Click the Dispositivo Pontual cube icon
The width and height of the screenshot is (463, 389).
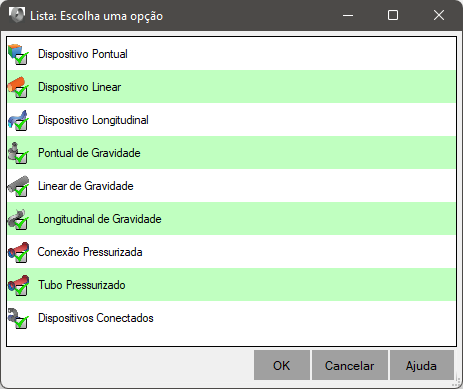click(x=18, y=54)
